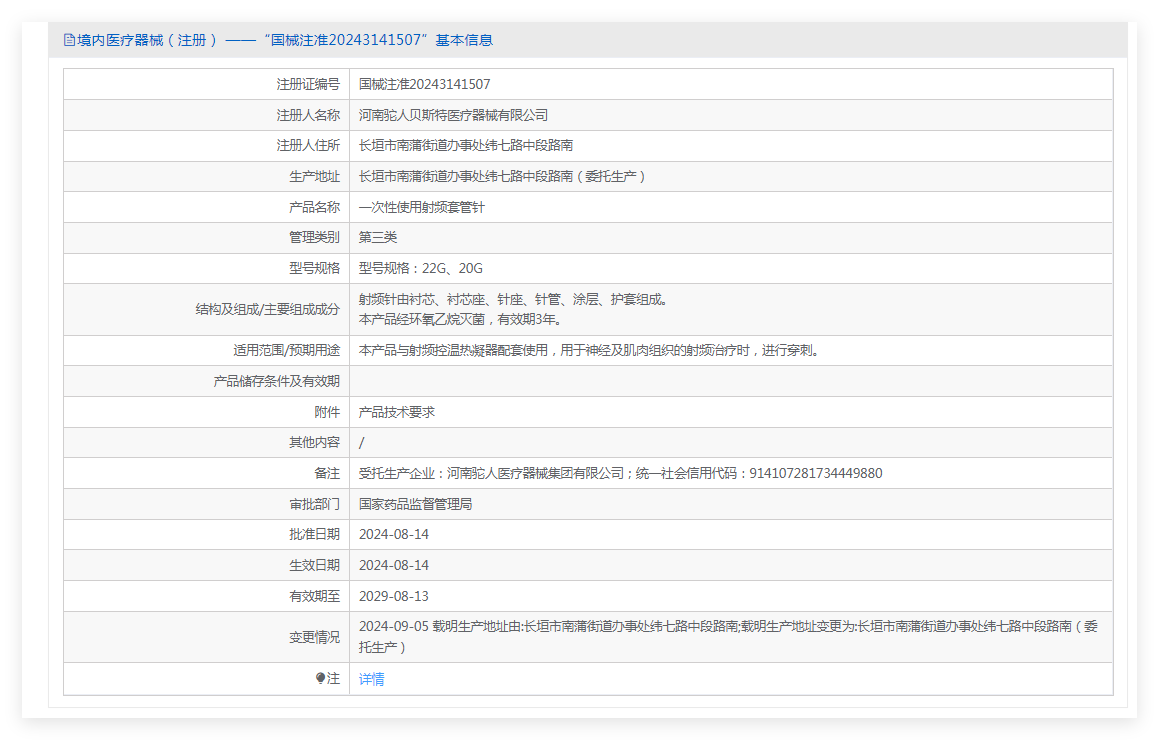Select product name 一次性使用射频套管针
This screenshot has height=740, width=1159.
pos(421,208)
